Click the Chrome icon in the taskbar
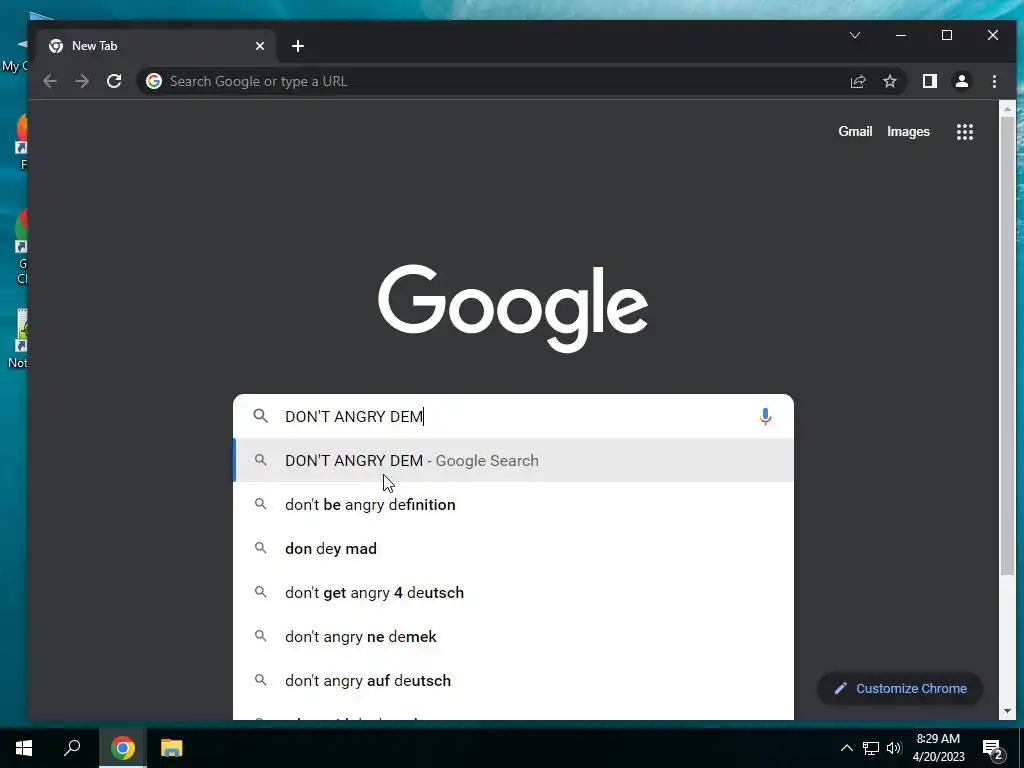The width and height of the screenshot is (1024, 768). click(122, 748)
